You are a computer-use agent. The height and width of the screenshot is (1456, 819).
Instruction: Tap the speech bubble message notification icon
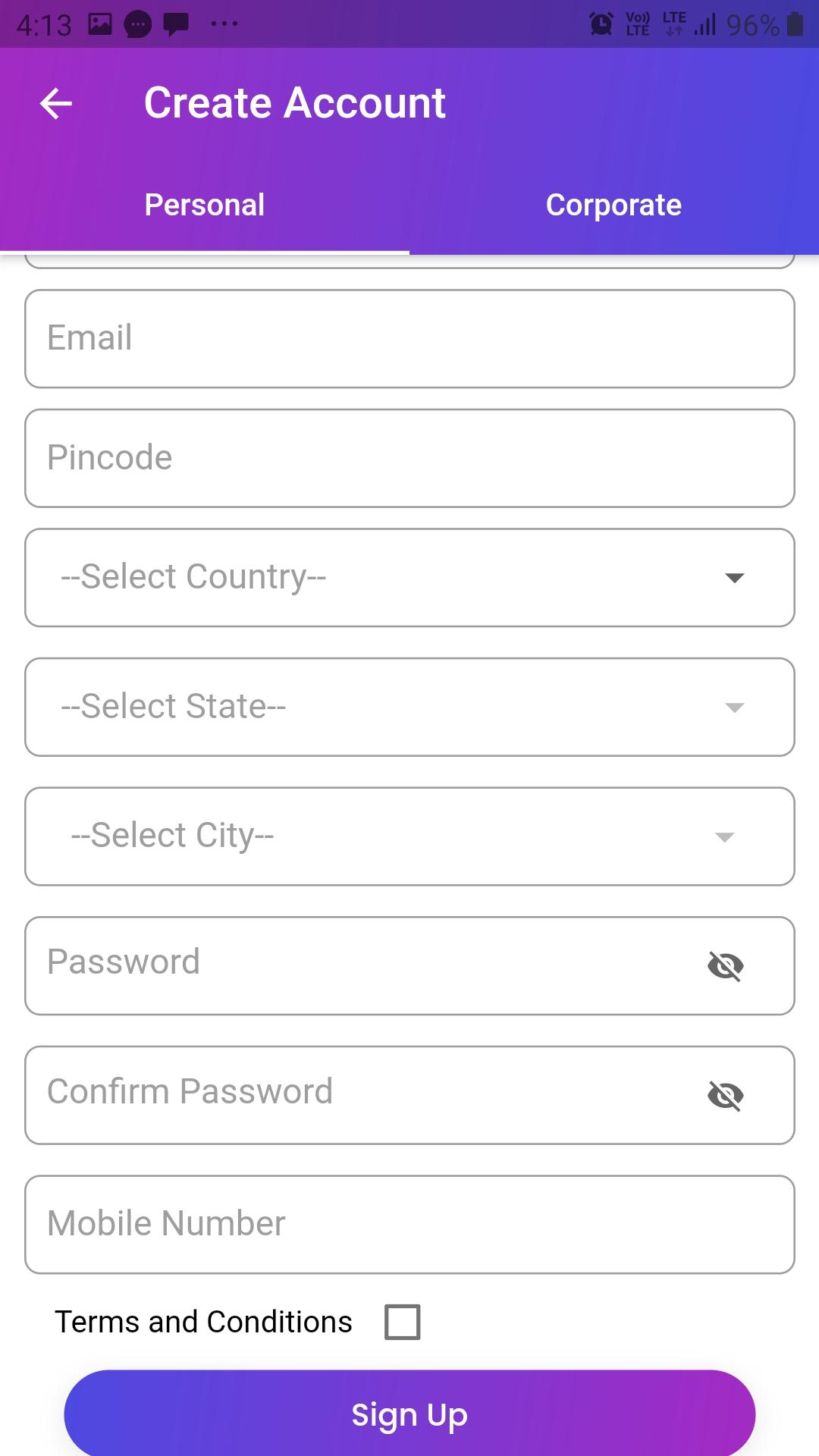[177, 24]
